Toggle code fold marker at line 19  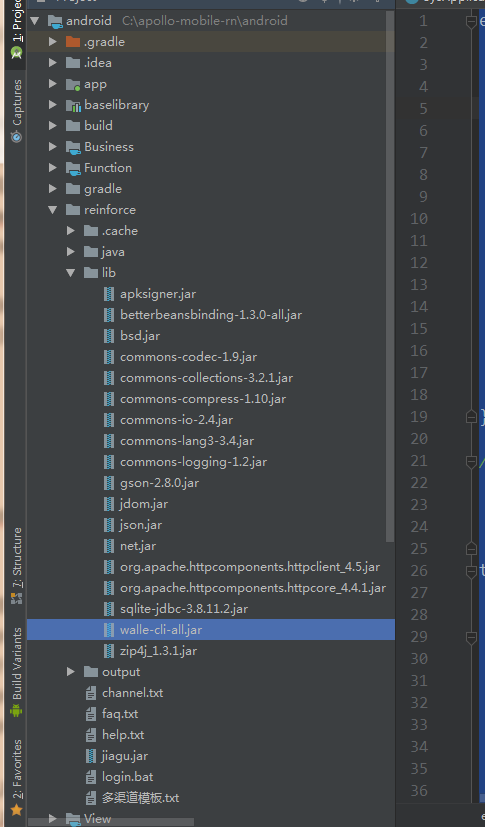pyautogui.click(x=471, y=417)
